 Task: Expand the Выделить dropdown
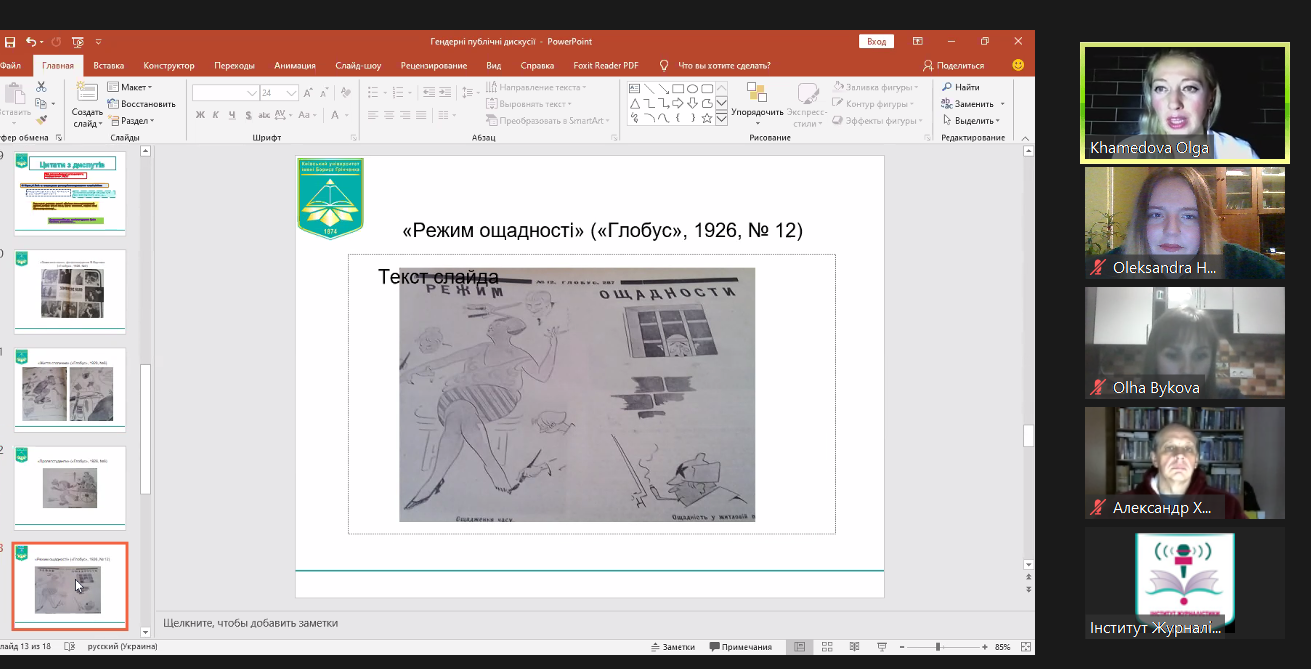(x=974, y=120)
